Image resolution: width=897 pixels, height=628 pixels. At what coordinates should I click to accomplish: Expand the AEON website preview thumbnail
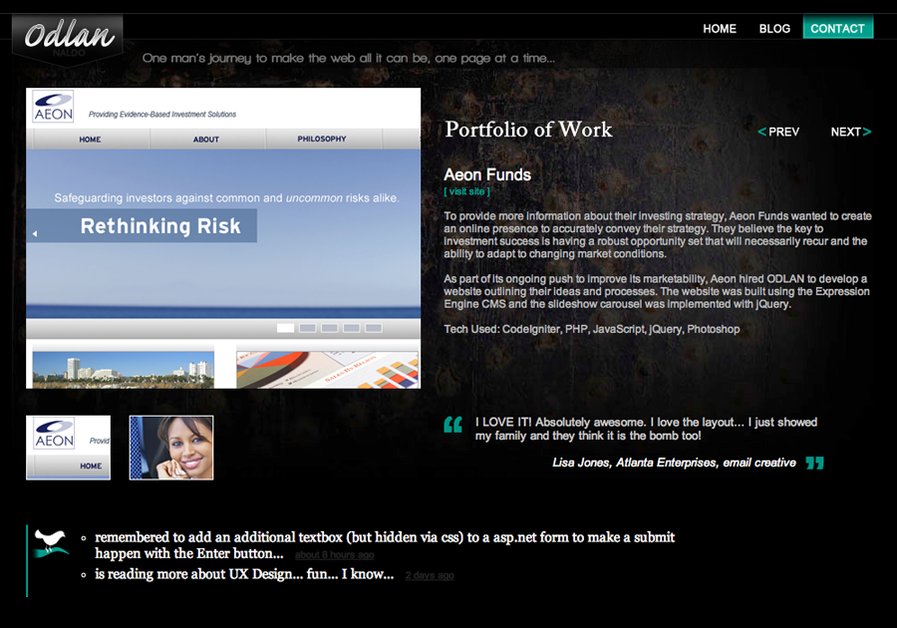68,446
